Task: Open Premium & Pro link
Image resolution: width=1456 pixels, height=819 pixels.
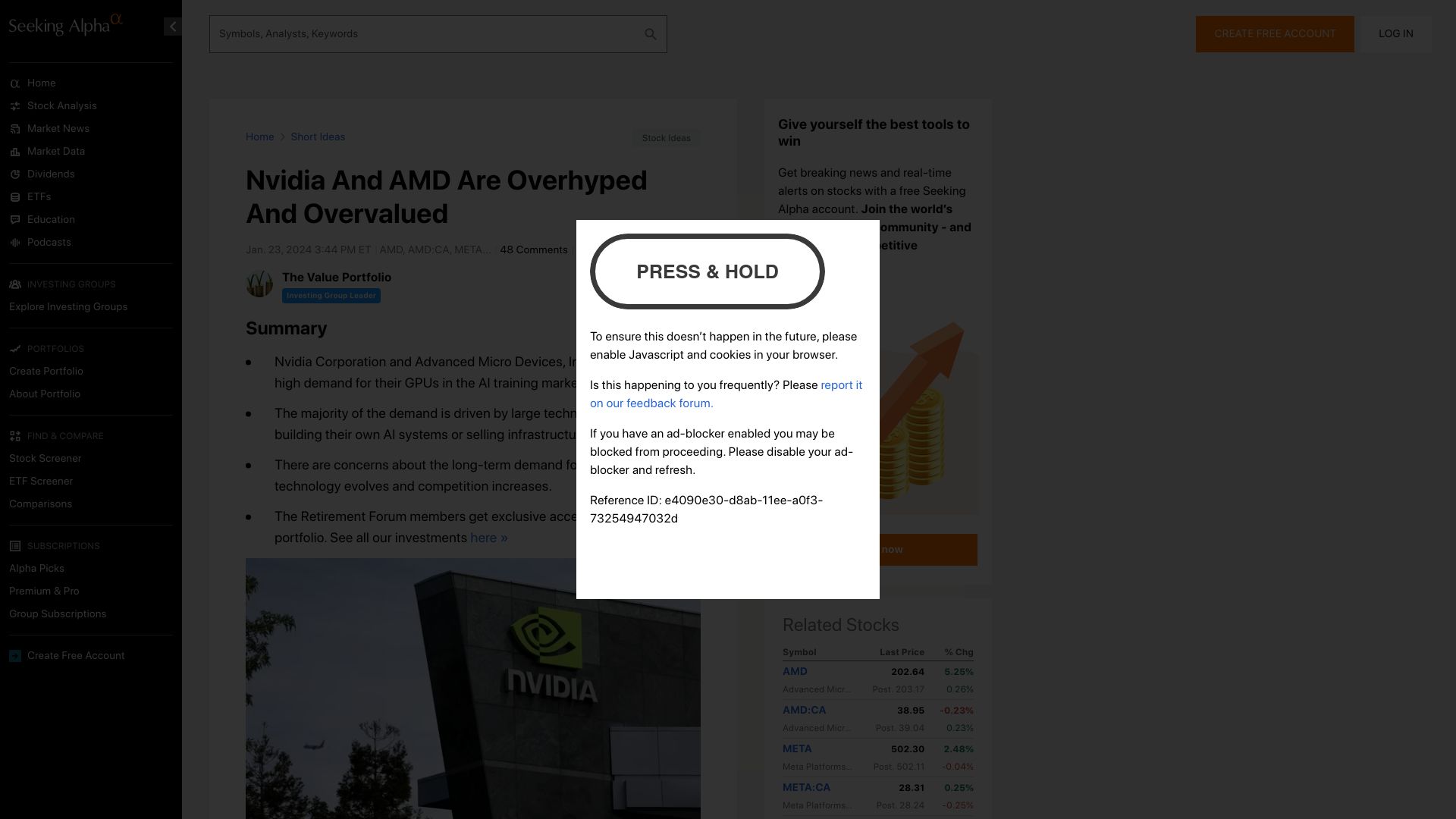Action: [x=44, y=591]
